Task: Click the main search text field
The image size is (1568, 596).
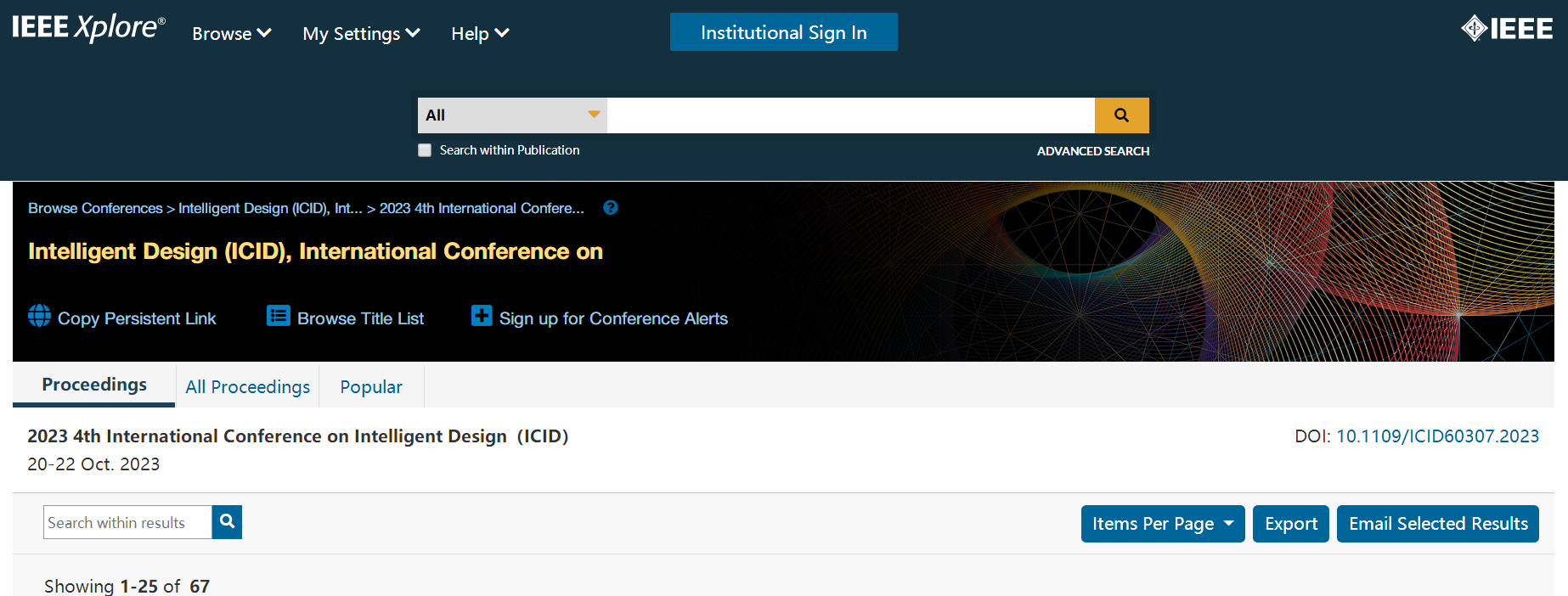Action: click(x=851, y=115)
